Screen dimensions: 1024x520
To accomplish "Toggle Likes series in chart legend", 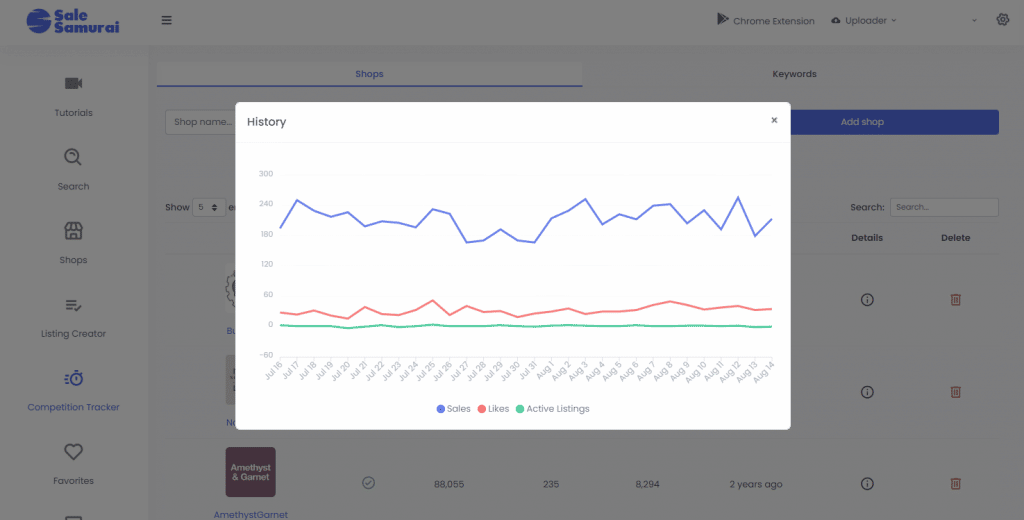I will click(493, 409).
